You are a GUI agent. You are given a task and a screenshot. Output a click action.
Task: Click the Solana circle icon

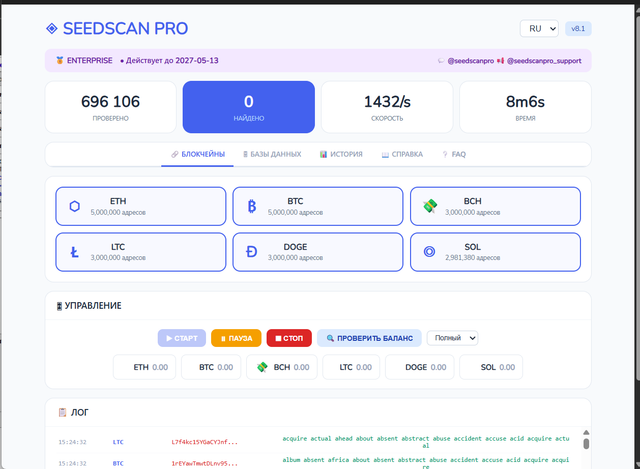coord(429,252)
